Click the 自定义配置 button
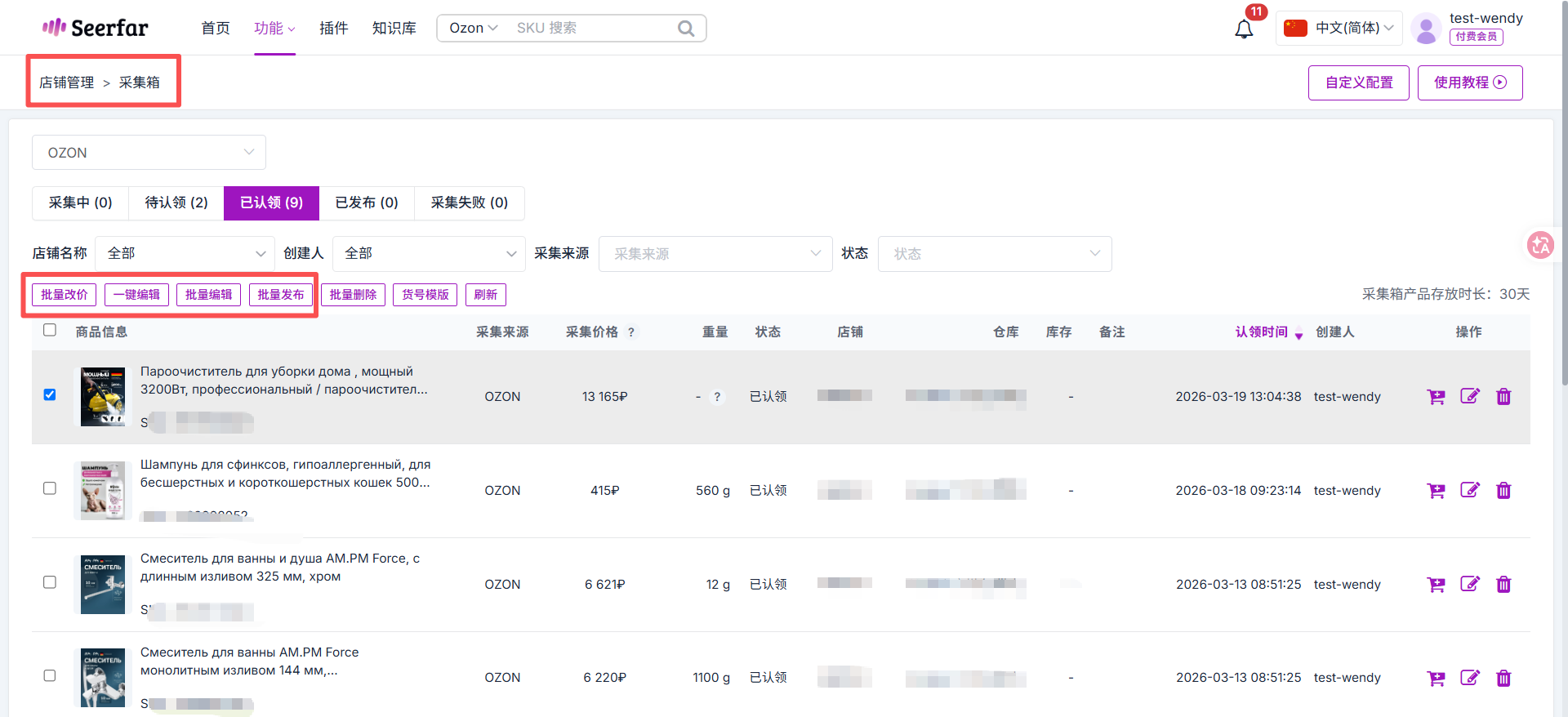 coord(1358,82)
